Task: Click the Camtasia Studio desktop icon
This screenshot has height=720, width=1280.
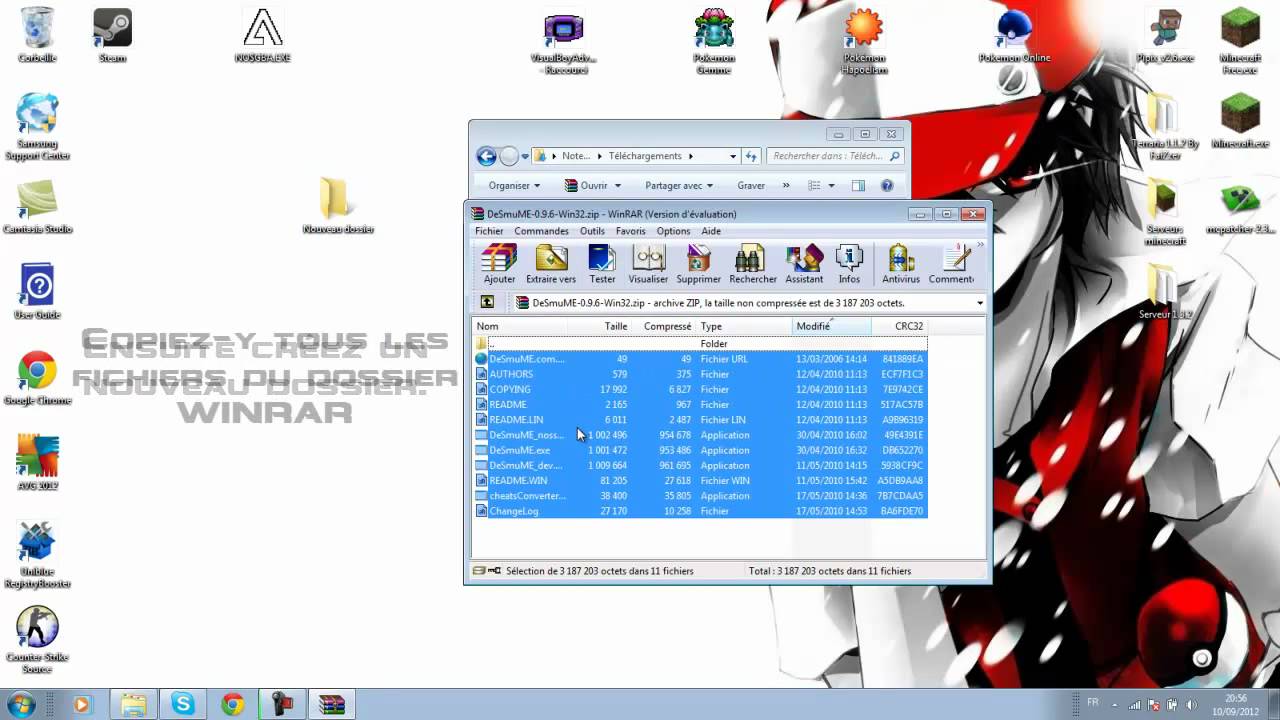Action: (x=37, y=207)
